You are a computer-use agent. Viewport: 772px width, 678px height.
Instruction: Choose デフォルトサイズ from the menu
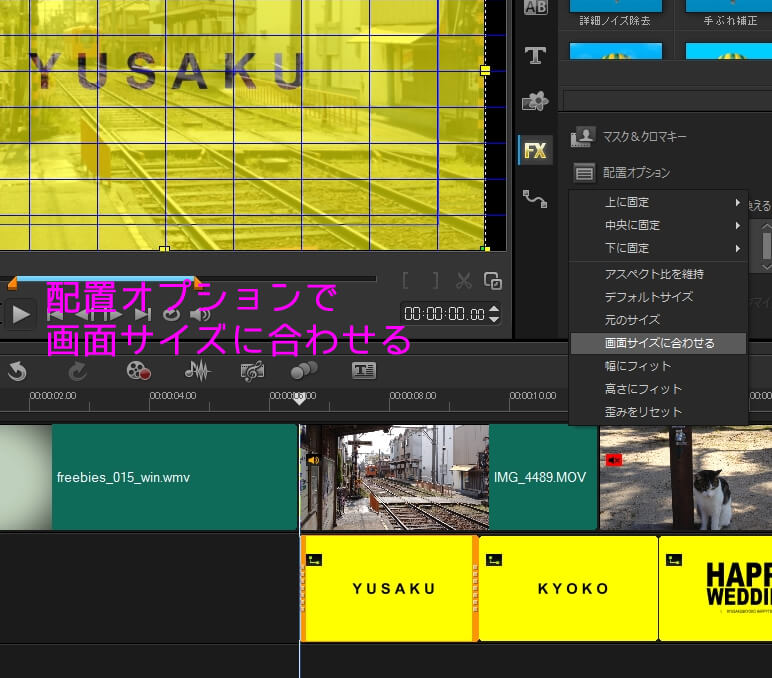pyautogui.click(x=658, y=297)
